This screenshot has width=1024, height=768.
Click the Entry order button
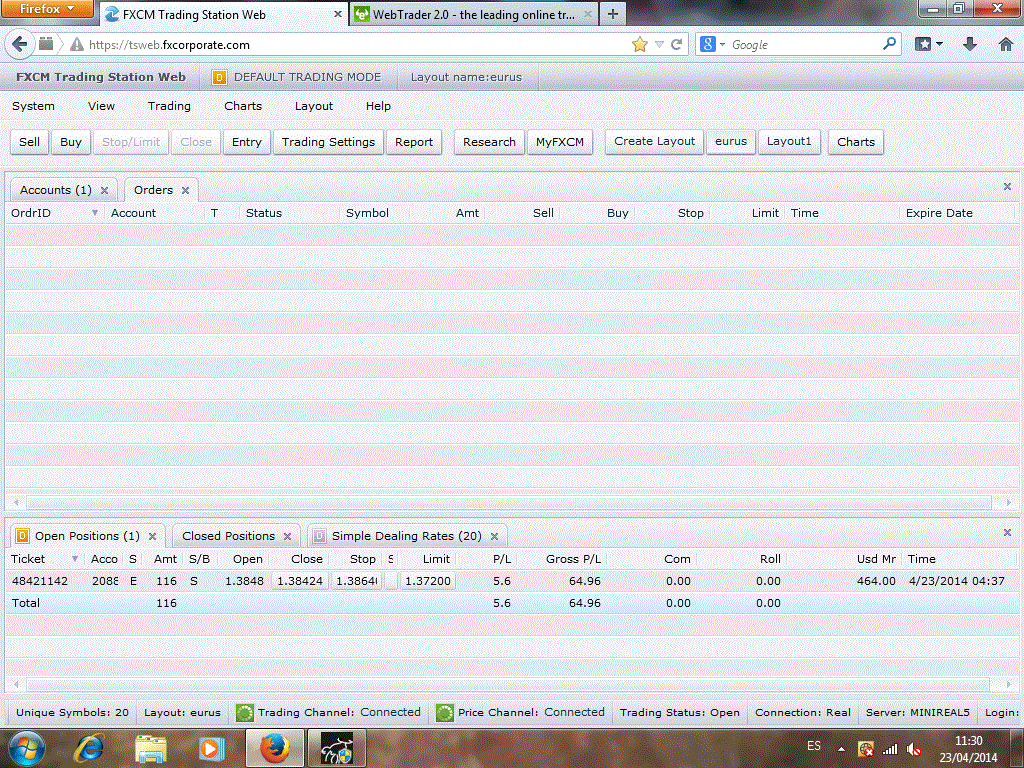[x=246, y=142]
